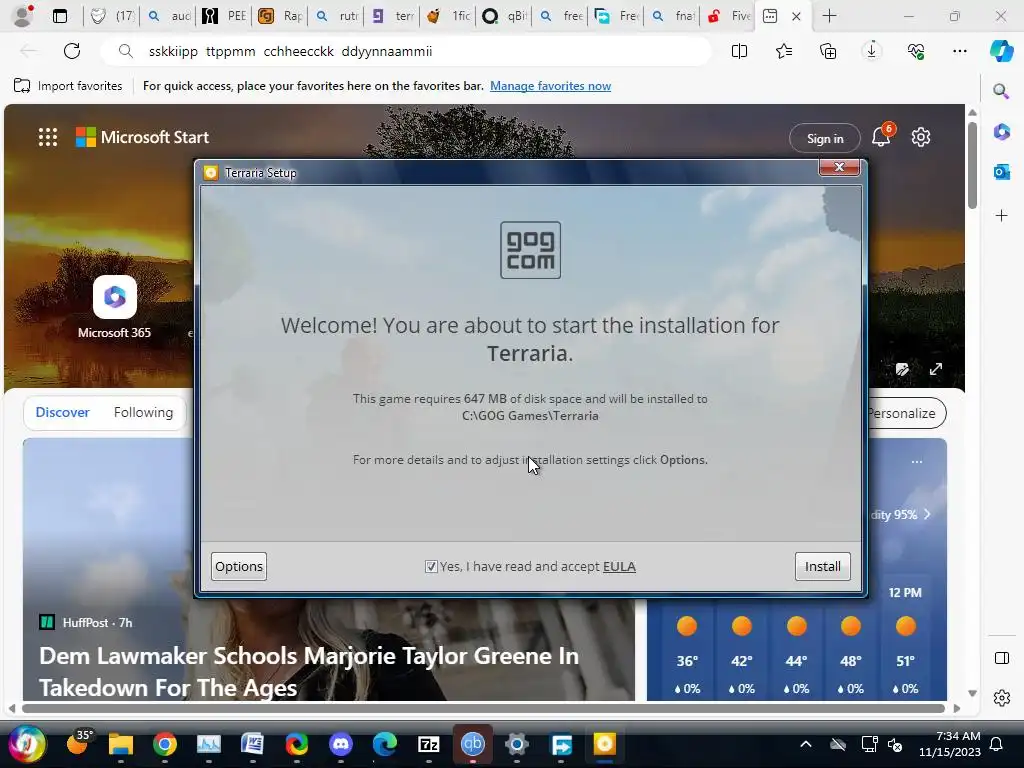Open the Downloads icon in Edge toolbar
This screenshot has height=768, width=1024.
click(x=871, y=51)
